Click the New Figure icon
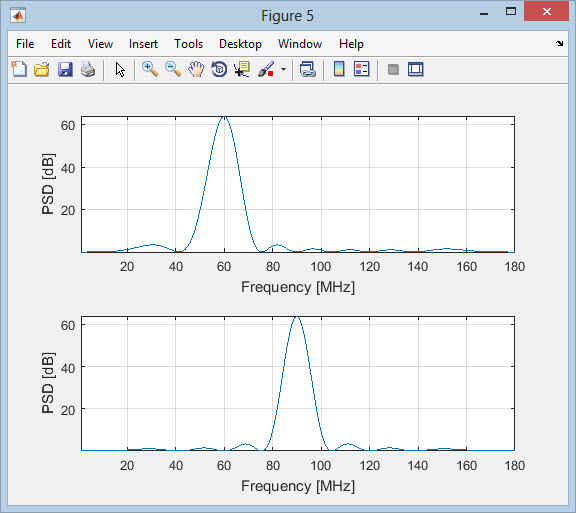Viewport: 576px width, 513px height. click(19, 69)
